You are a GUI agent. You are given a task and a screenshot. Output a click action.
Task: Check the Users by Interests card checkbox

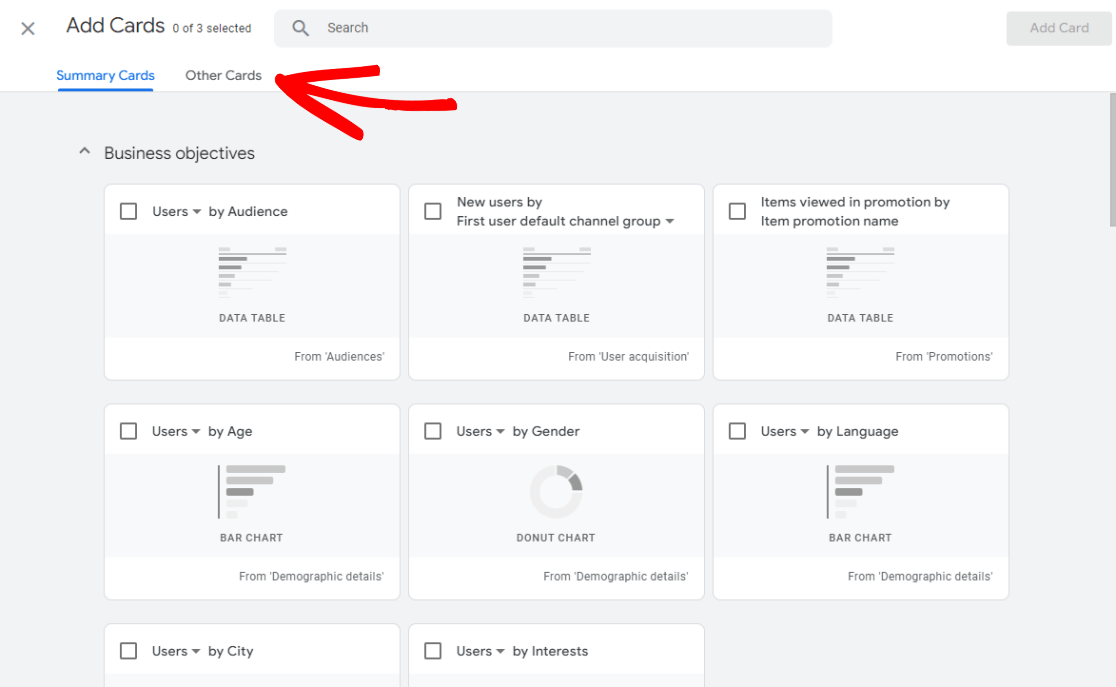pyautogui.click(x=433, y=651)
